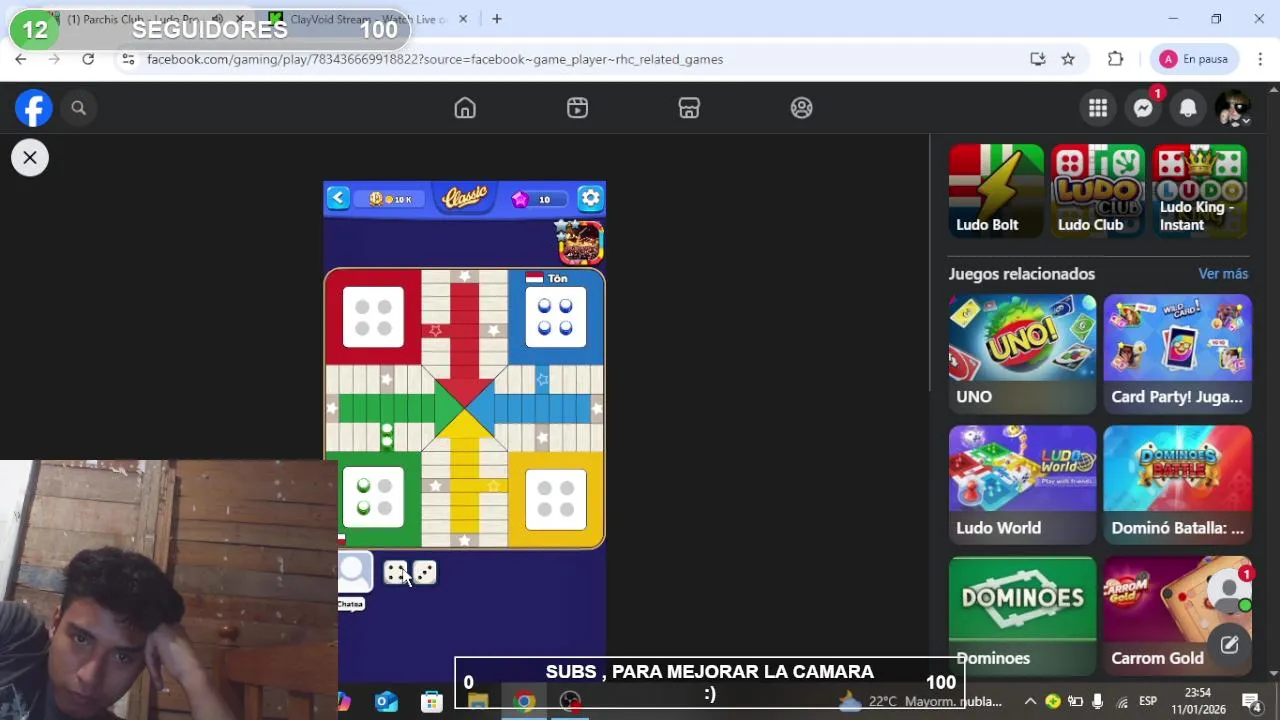Open the Facebook menu grid icon

(1098, 108)
